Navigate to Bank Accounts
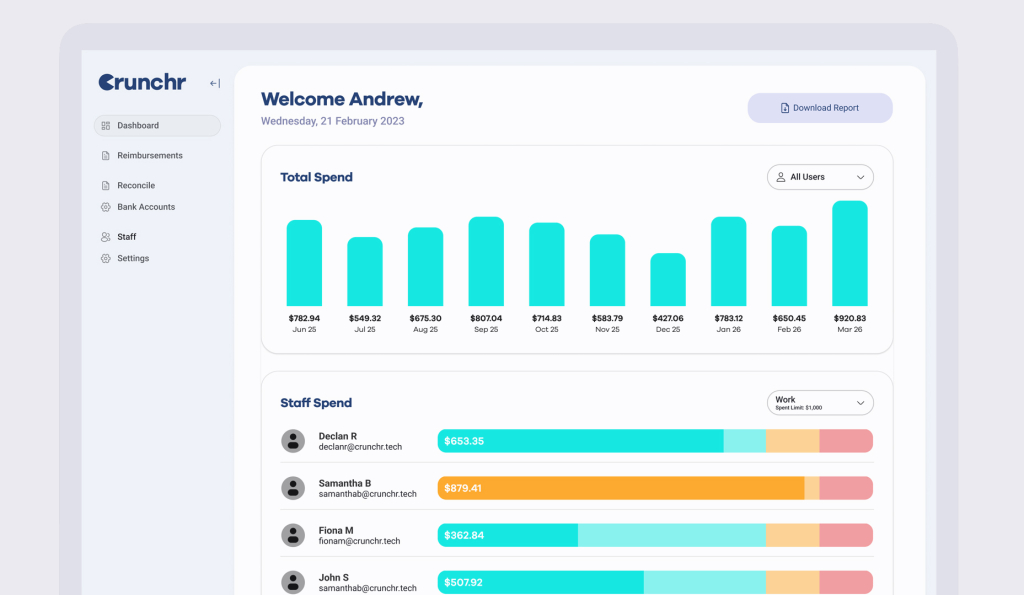Image resolution: width=1024 pixels, height=595 pixels. [146, 207]
